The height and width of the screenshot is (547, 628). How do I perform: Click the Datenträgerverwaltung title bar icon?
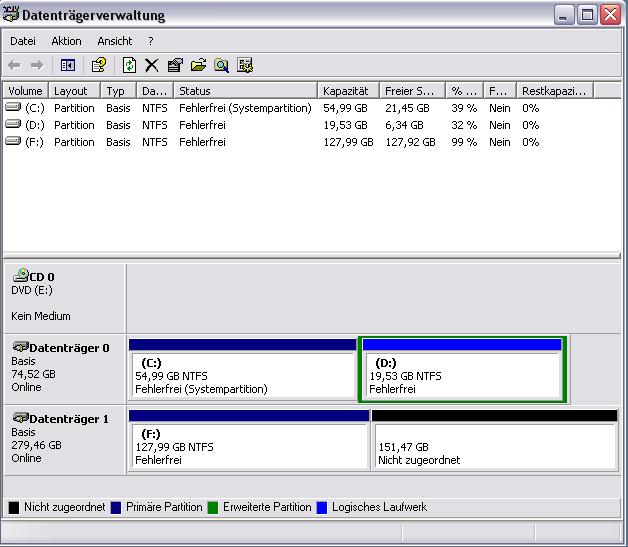click(11, 15)
